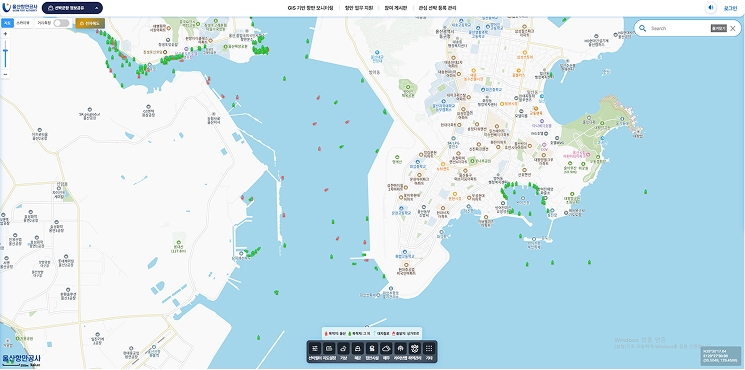This screenshot has width=745, height=370.
Task: Open the 참여 게시판 menu
Action: [x=396, y=8]
